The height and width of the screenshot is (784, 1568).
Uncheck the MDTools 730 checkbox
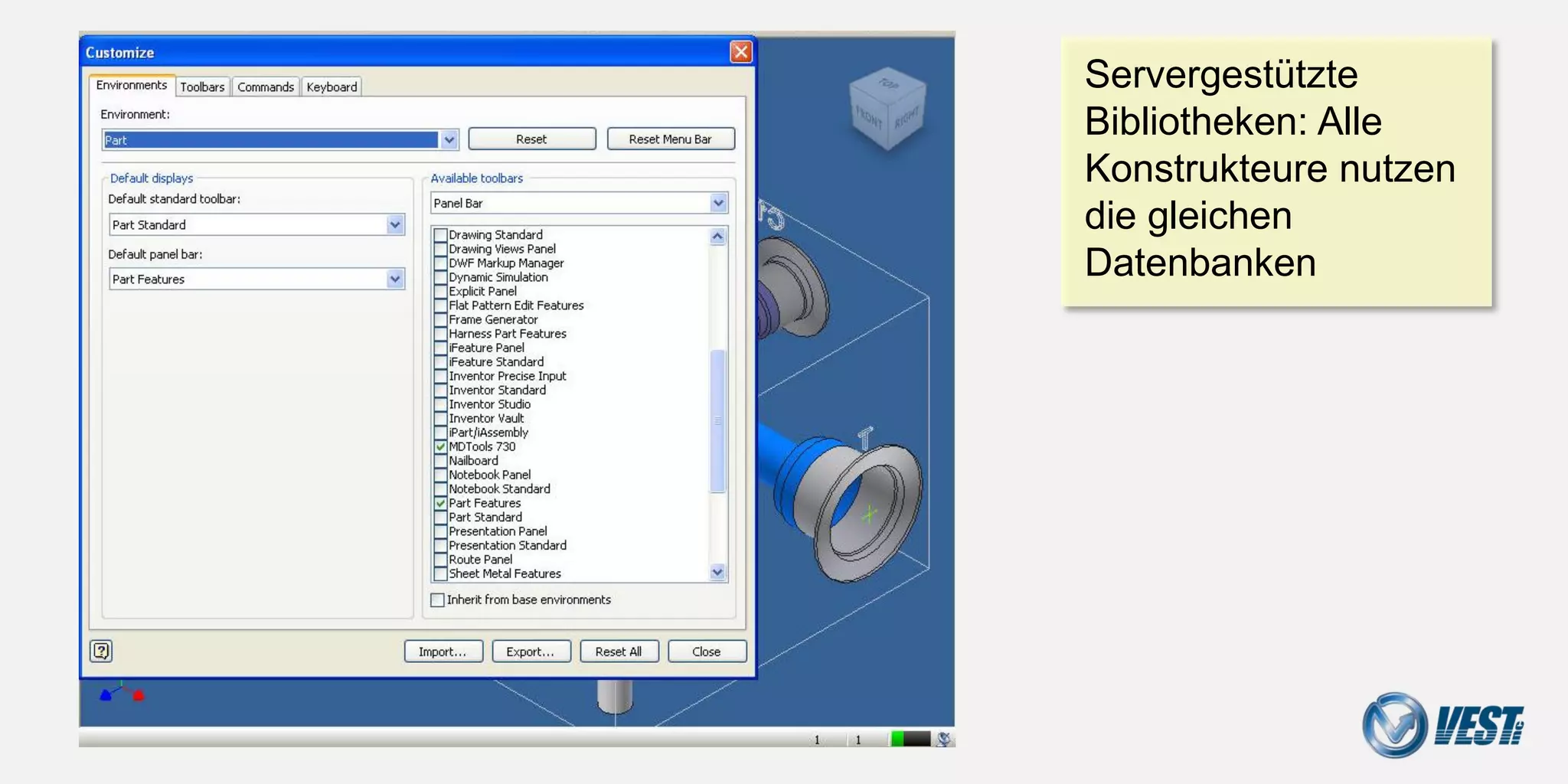click(x=440, y=446)
